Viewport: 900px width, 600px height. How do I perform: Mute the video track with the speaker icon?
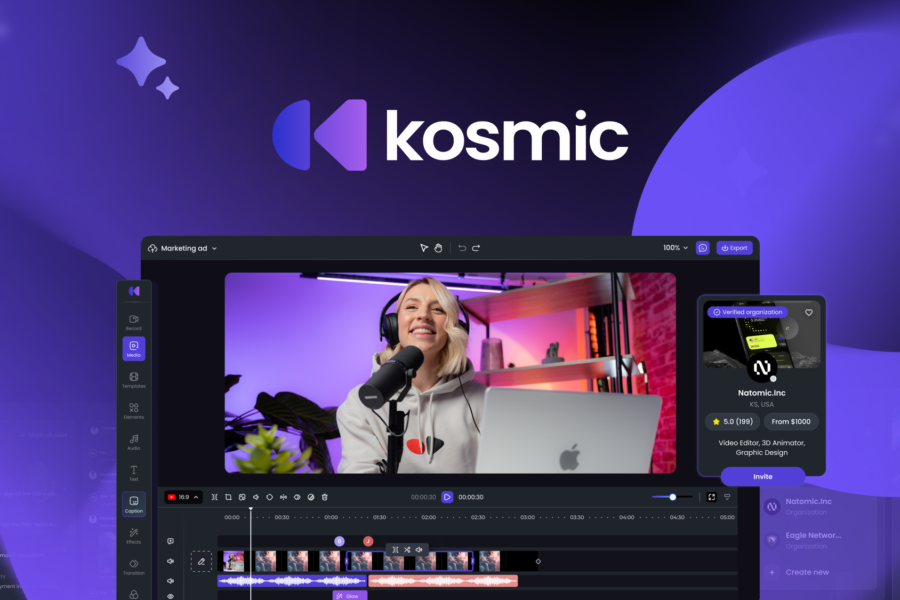point(171,561)
